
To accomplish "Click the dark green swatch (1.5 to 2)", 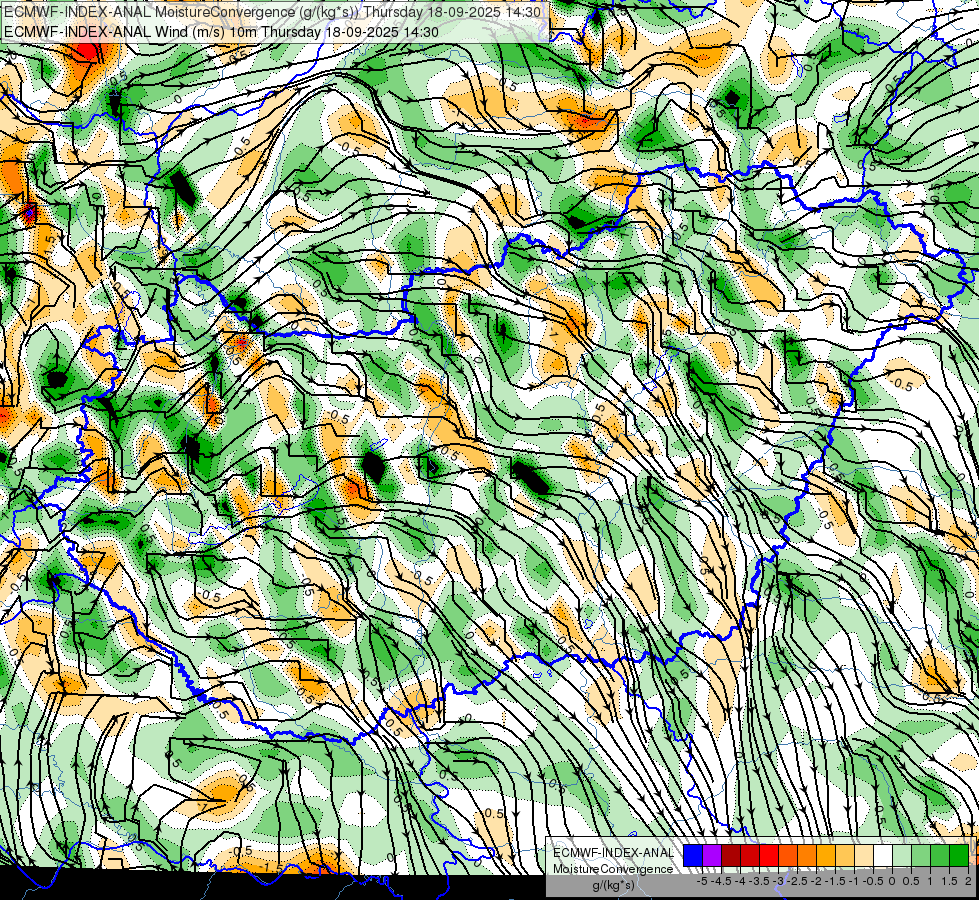I will [959, 856].
